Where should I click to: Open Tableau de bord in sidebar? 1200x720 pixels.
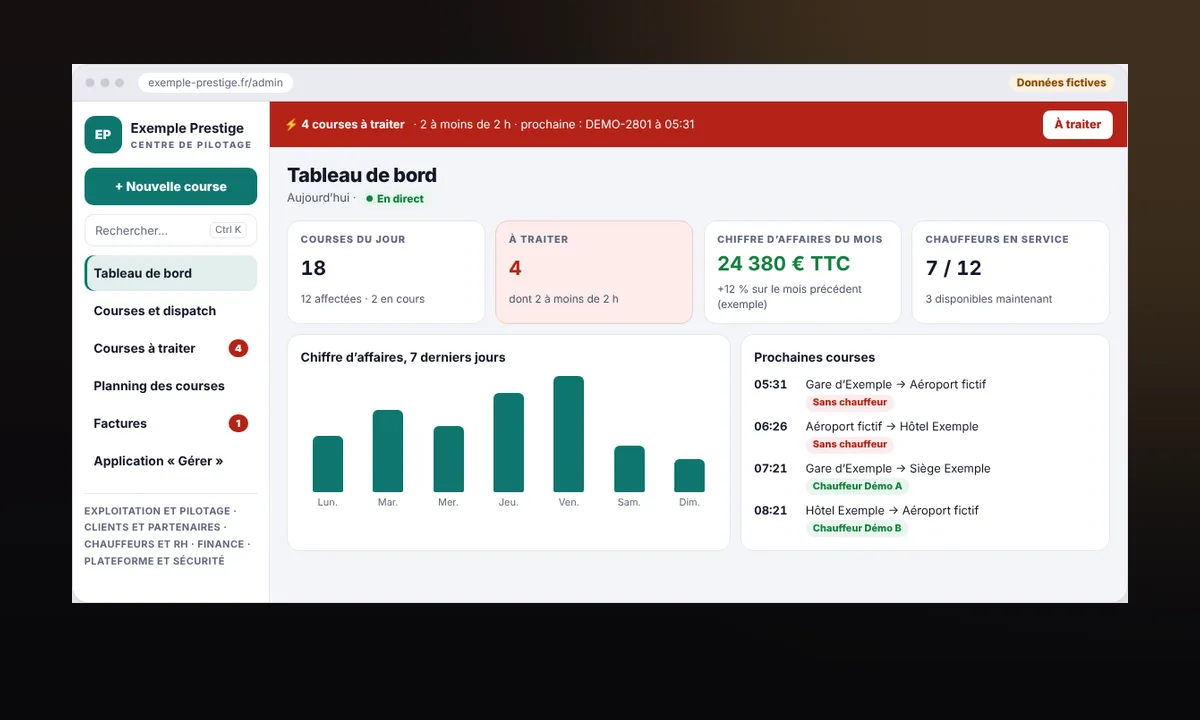pyautogui.click(x=171, y=273)
